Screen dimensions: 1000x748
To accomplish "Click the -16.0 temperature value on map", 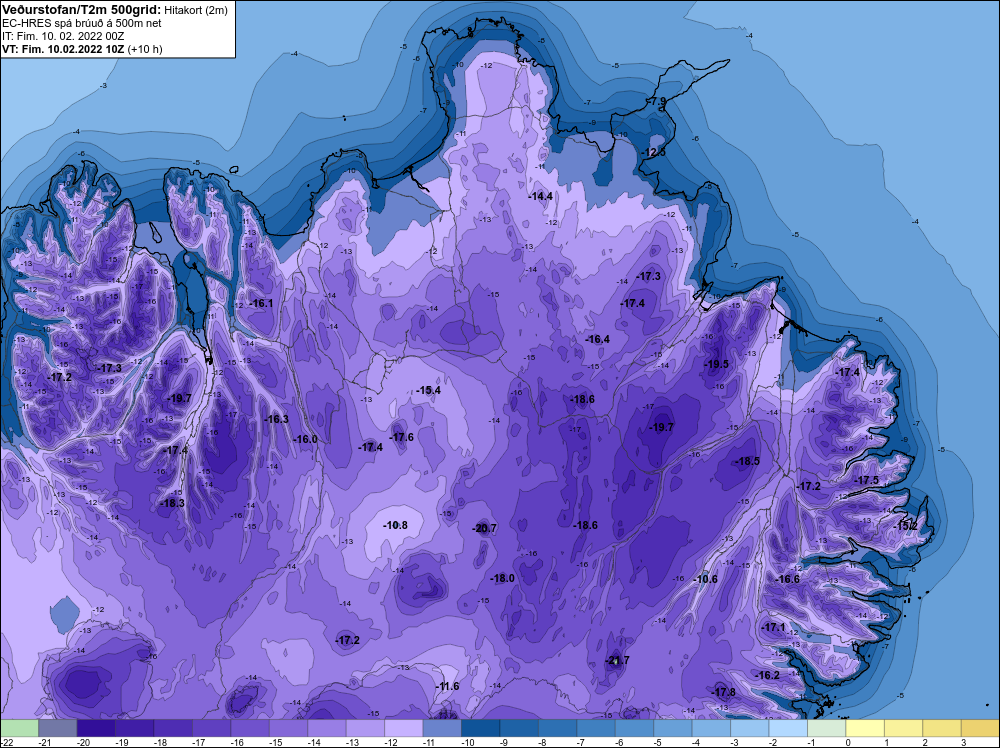I will click(305, 439).
